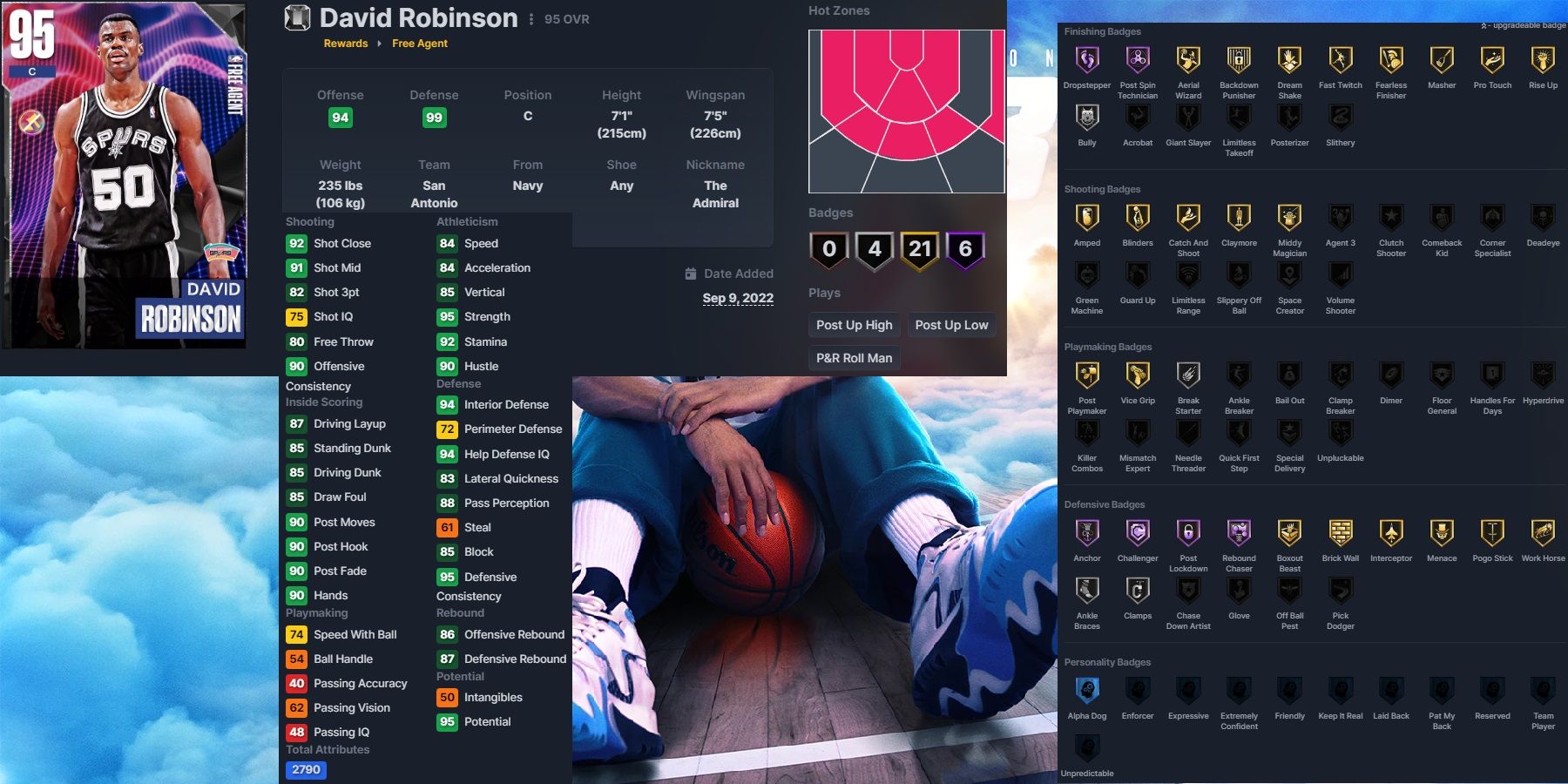The image size is (1568, 784).
Task: Click the Potential rating row showing 95
Action: [474, 722]
